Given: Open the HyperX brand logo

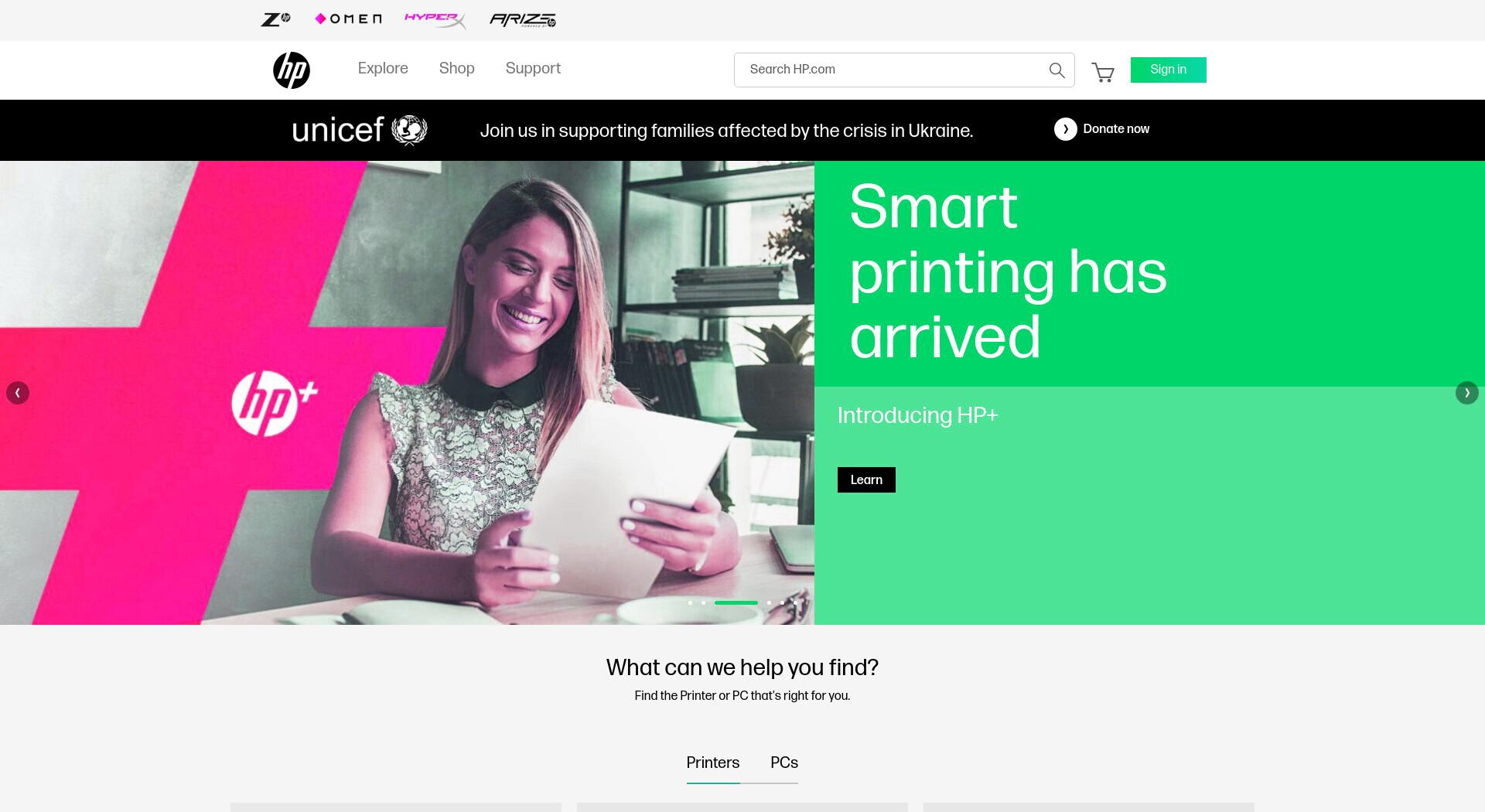Looking at the screenshot, I should [435, 20].
